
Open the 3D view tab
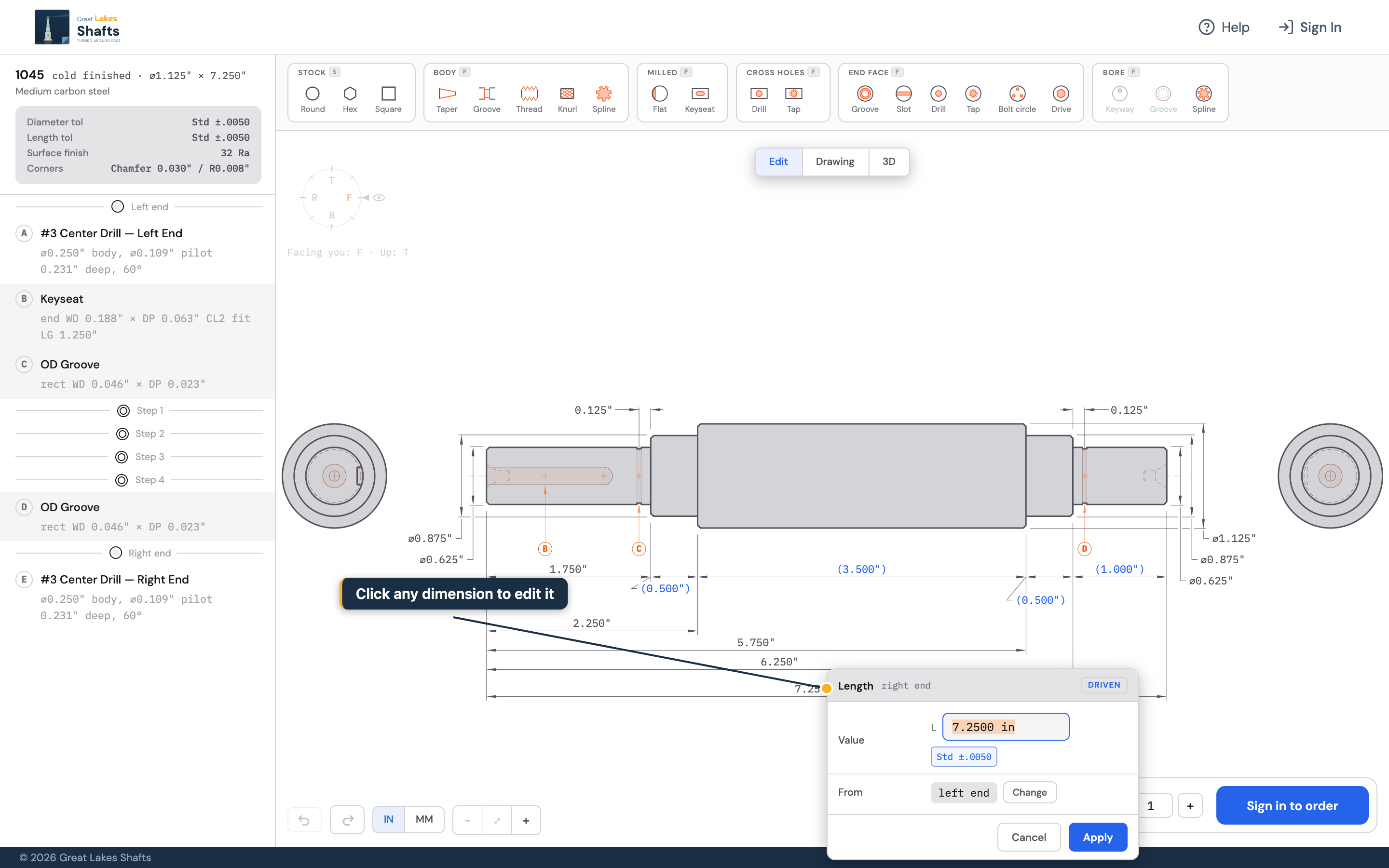click(888, 162)
